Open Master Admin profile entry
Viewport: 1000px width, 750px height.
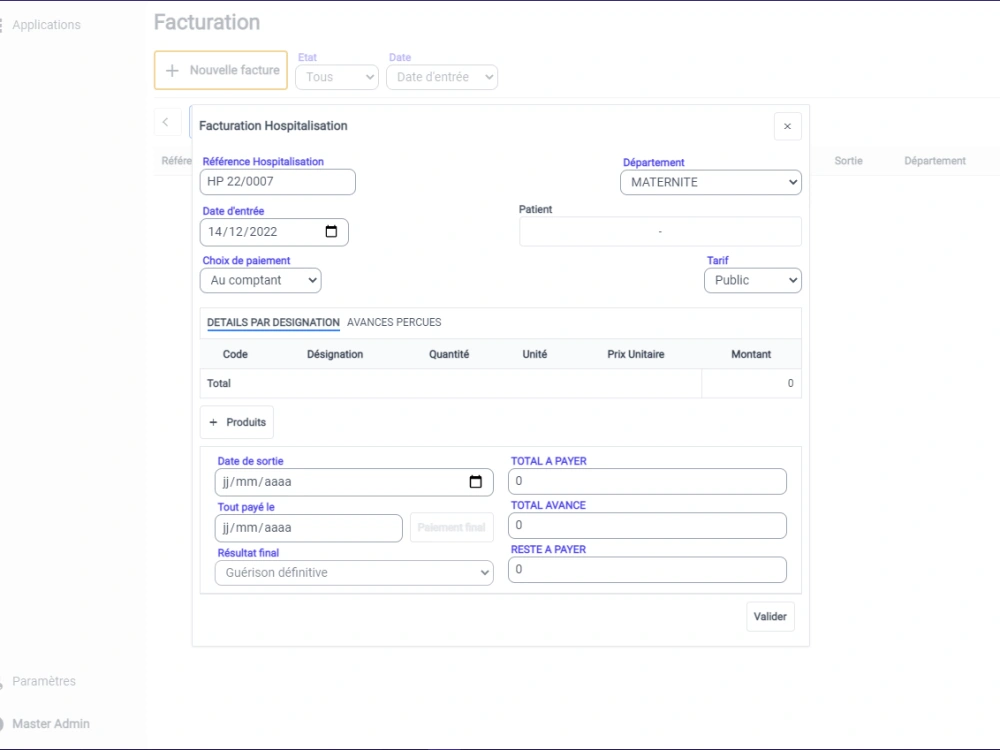50,724
